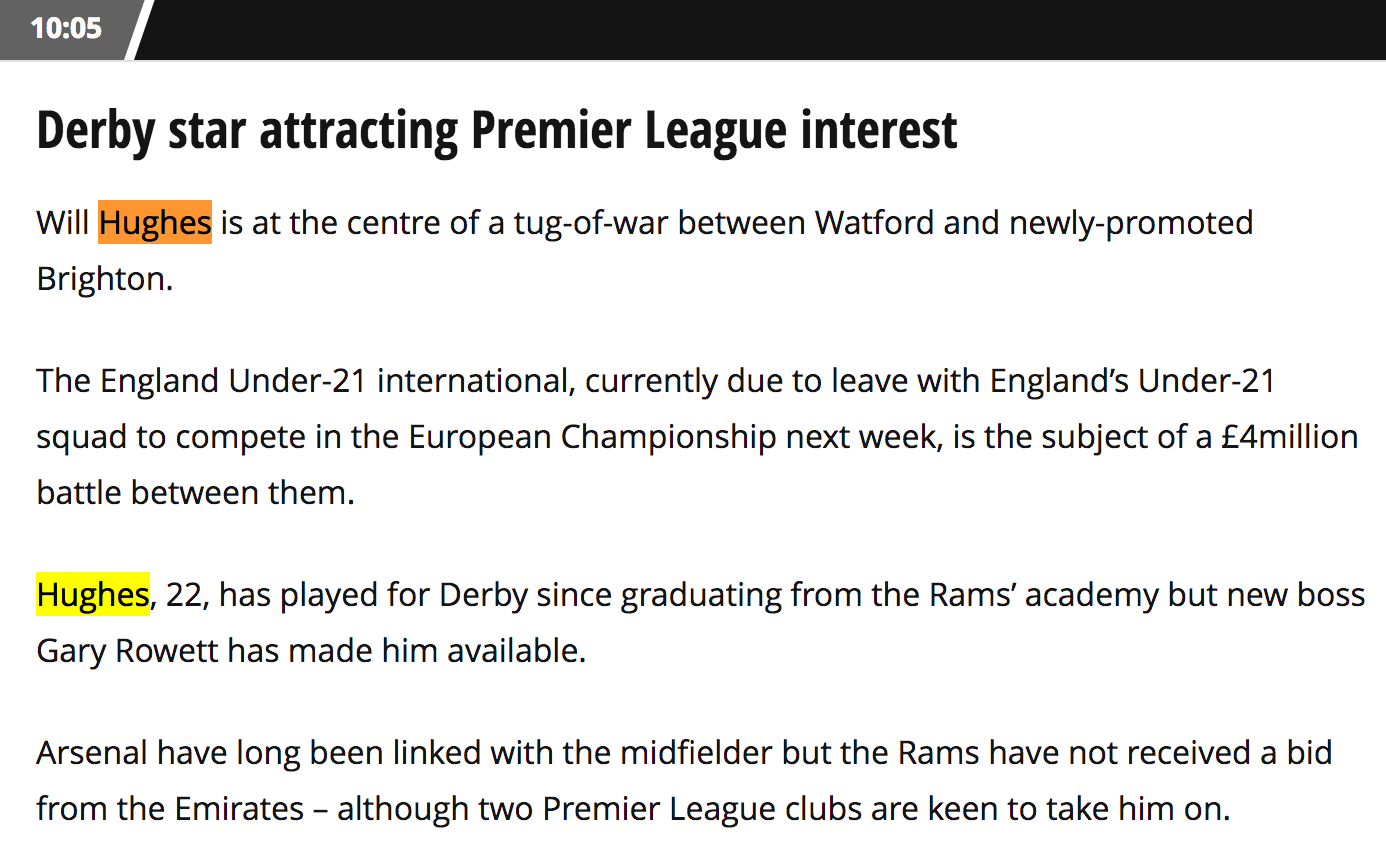Click the orange highlighted 'Hughes' word

(x=155, y=222)
